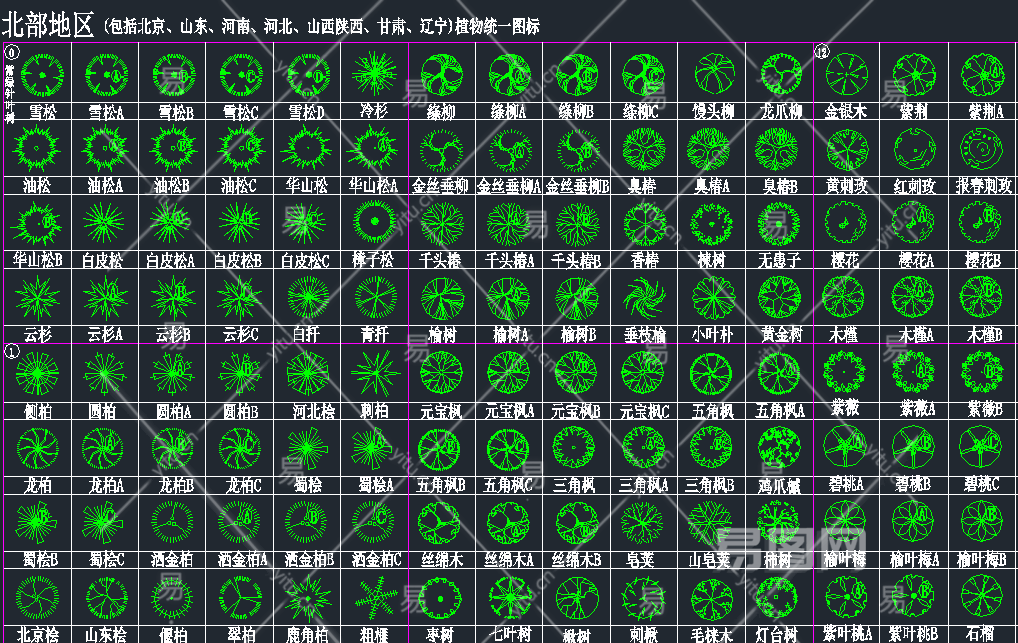Select the 白皮松 pine symbol
This screenshot has height=643, width=1018.
(x=104, y=223)
